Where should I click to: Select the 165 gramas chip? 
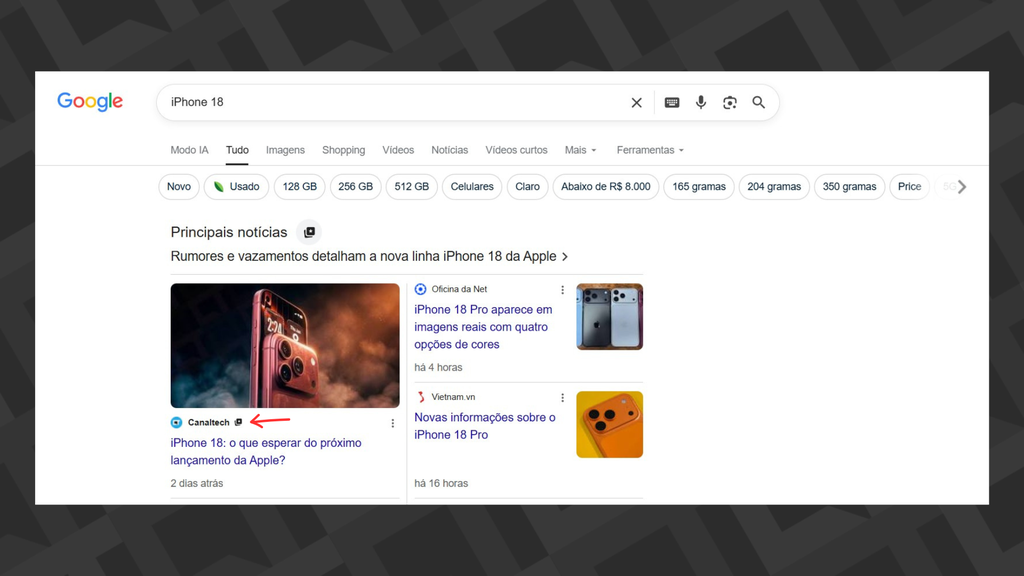[699, 187]
